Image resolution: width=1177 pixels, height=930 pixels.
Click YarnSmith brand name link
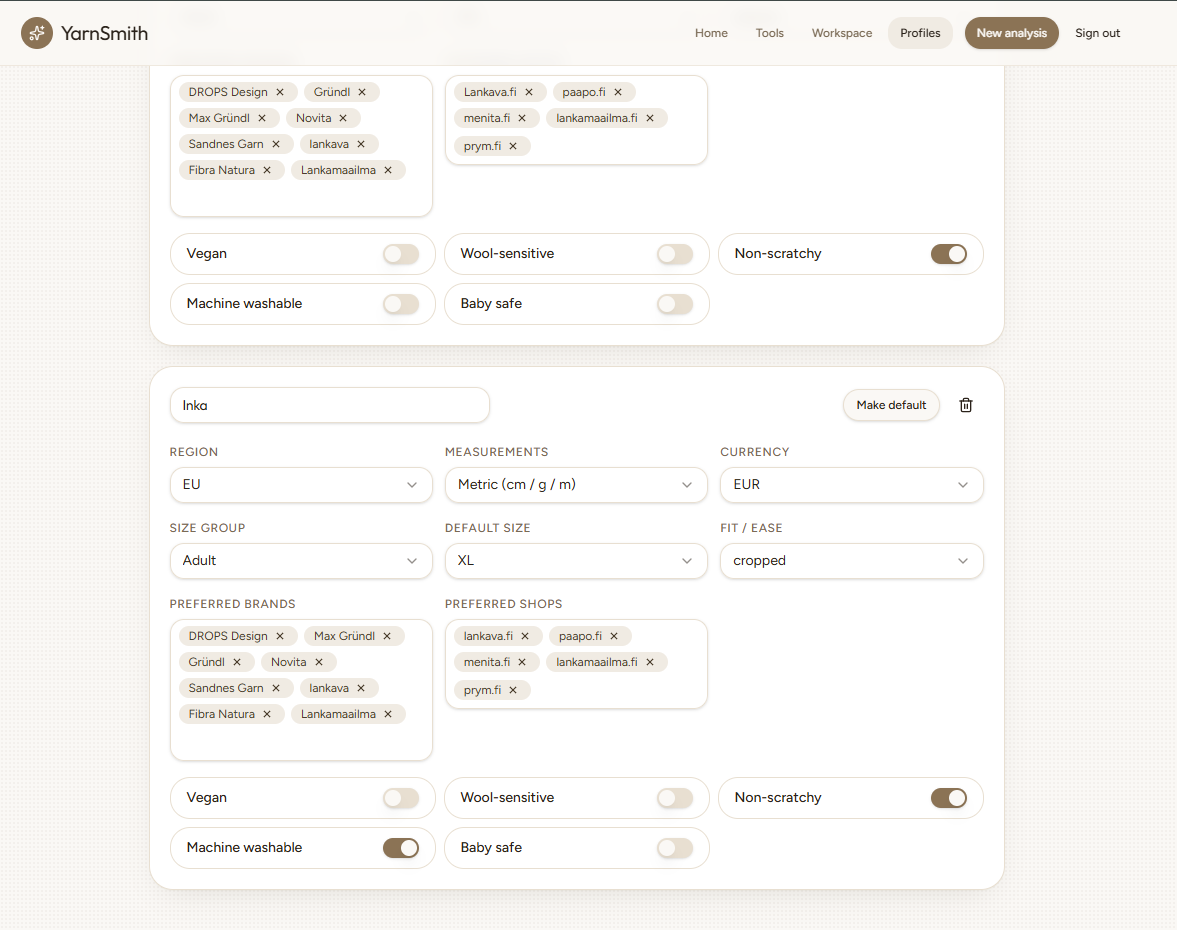(104, 33)
